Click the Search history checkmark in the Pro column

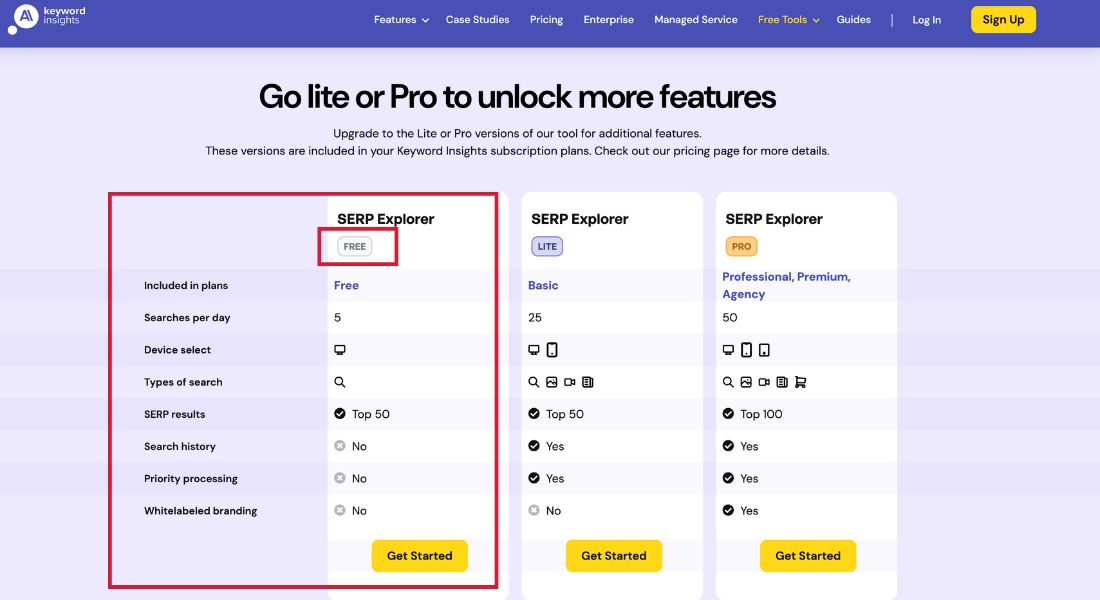(728, 446)
